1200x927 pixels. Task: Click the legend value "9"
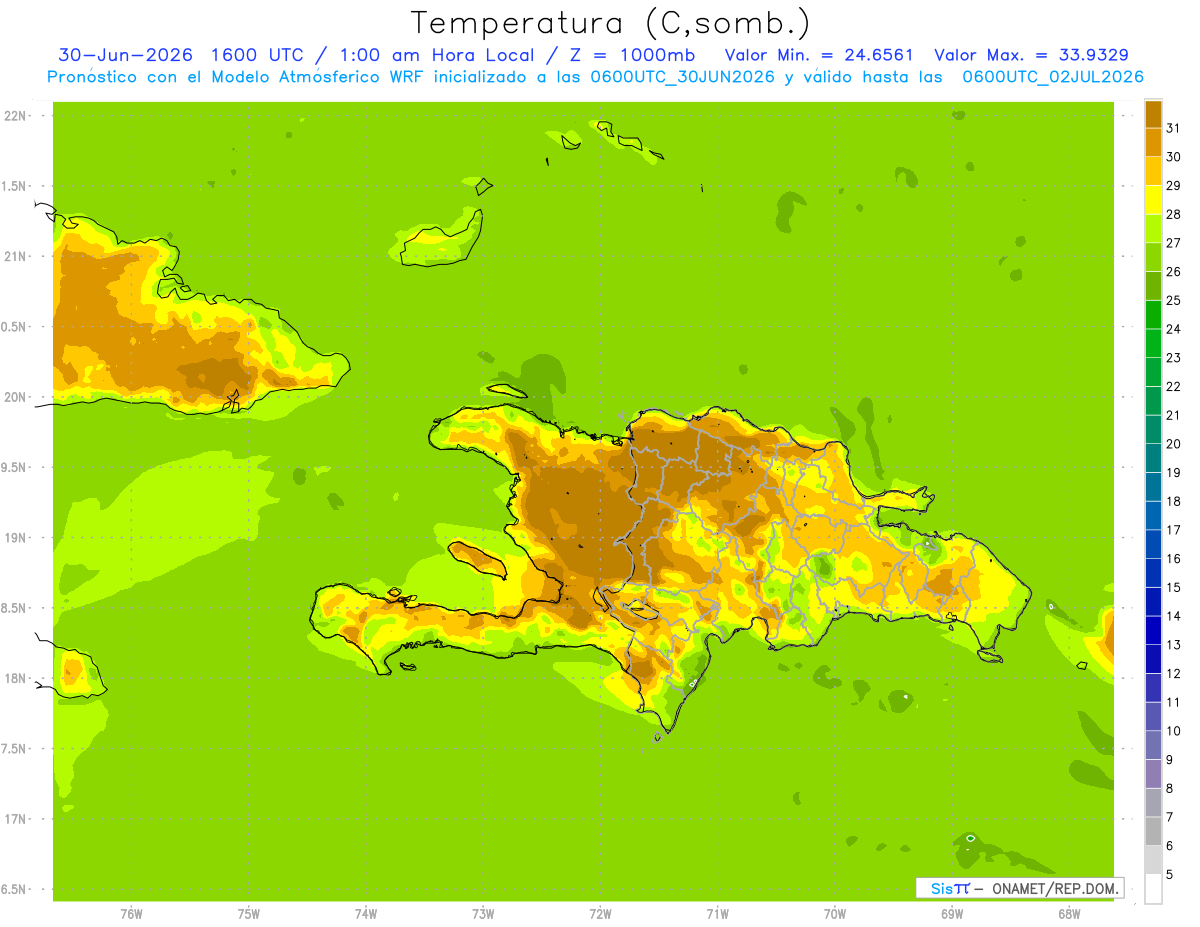coord(1170,760)
